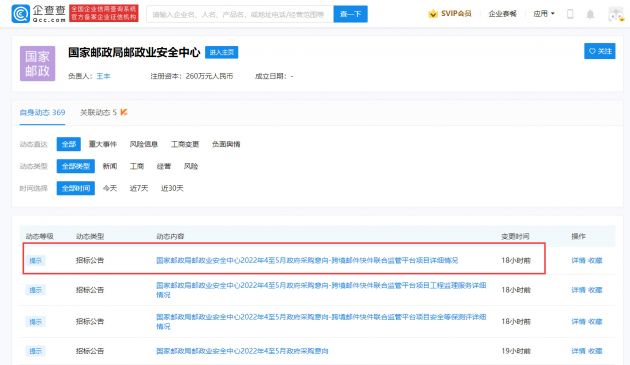
Task: Click 注册资本 260万元人民币 text
Action: tap(192, 76)
